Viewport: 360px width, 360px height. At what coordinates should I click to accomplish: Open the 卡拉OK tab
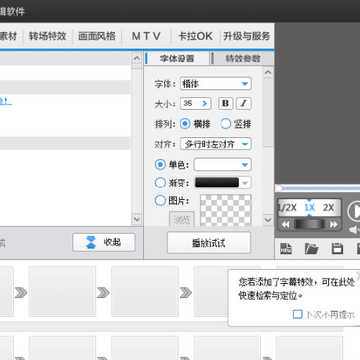tap(195, 36)
